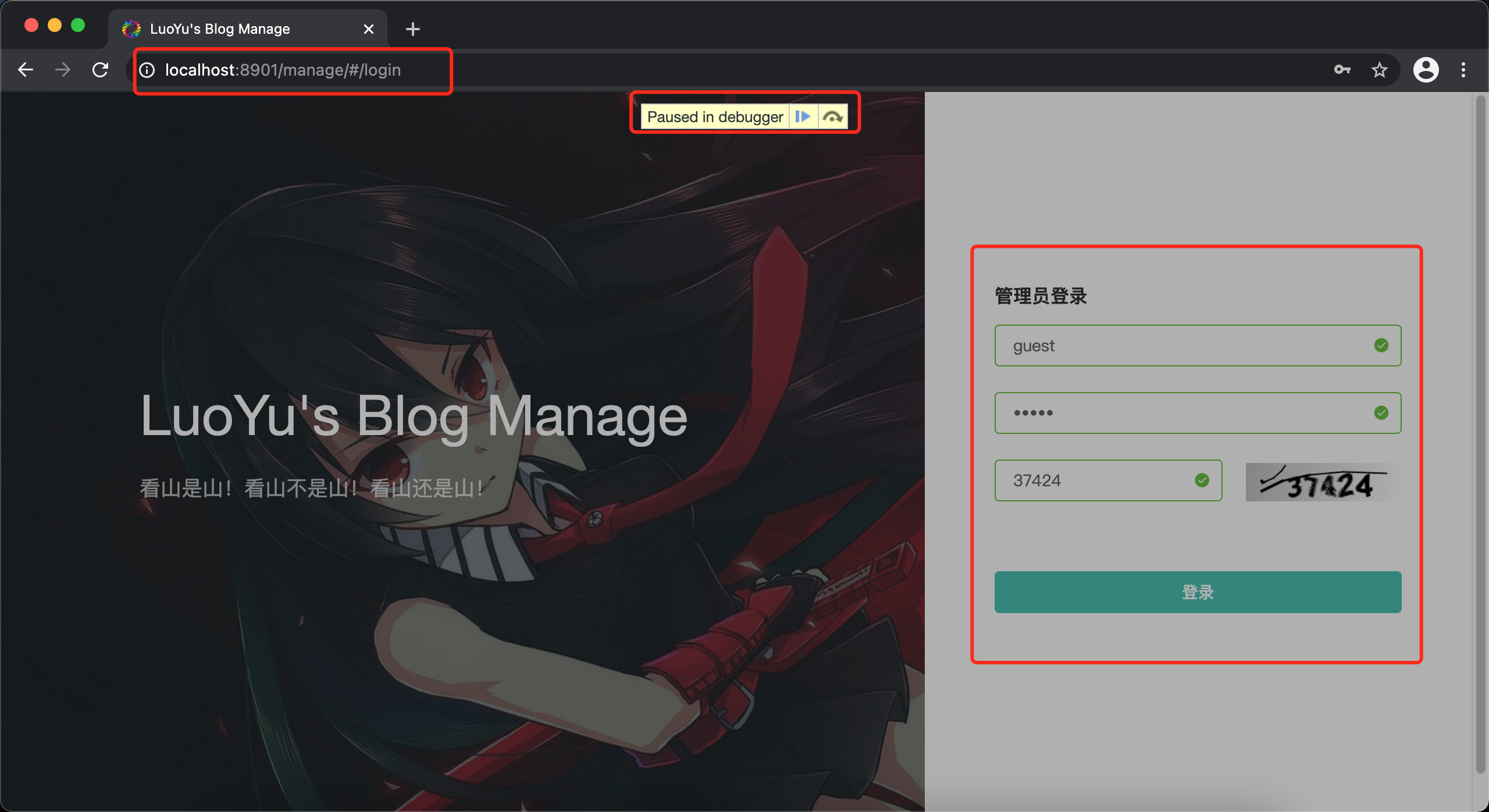The height and width of the screenshot is (812, 1489).
Task: Resume script execution in debugger overlay
Action: [803, 117]
